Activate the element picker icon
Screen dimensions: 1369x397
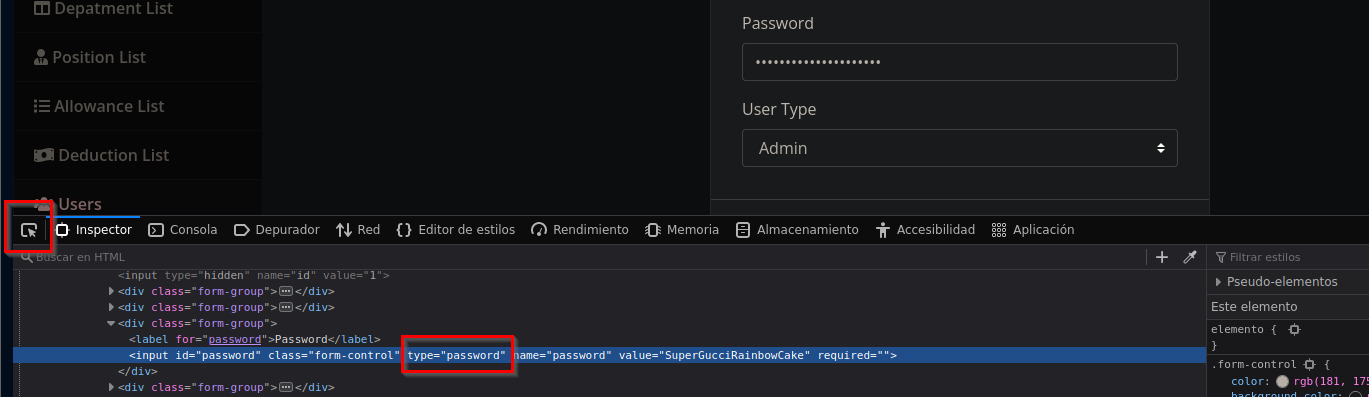pyautogui.click(x=29, y=229)
